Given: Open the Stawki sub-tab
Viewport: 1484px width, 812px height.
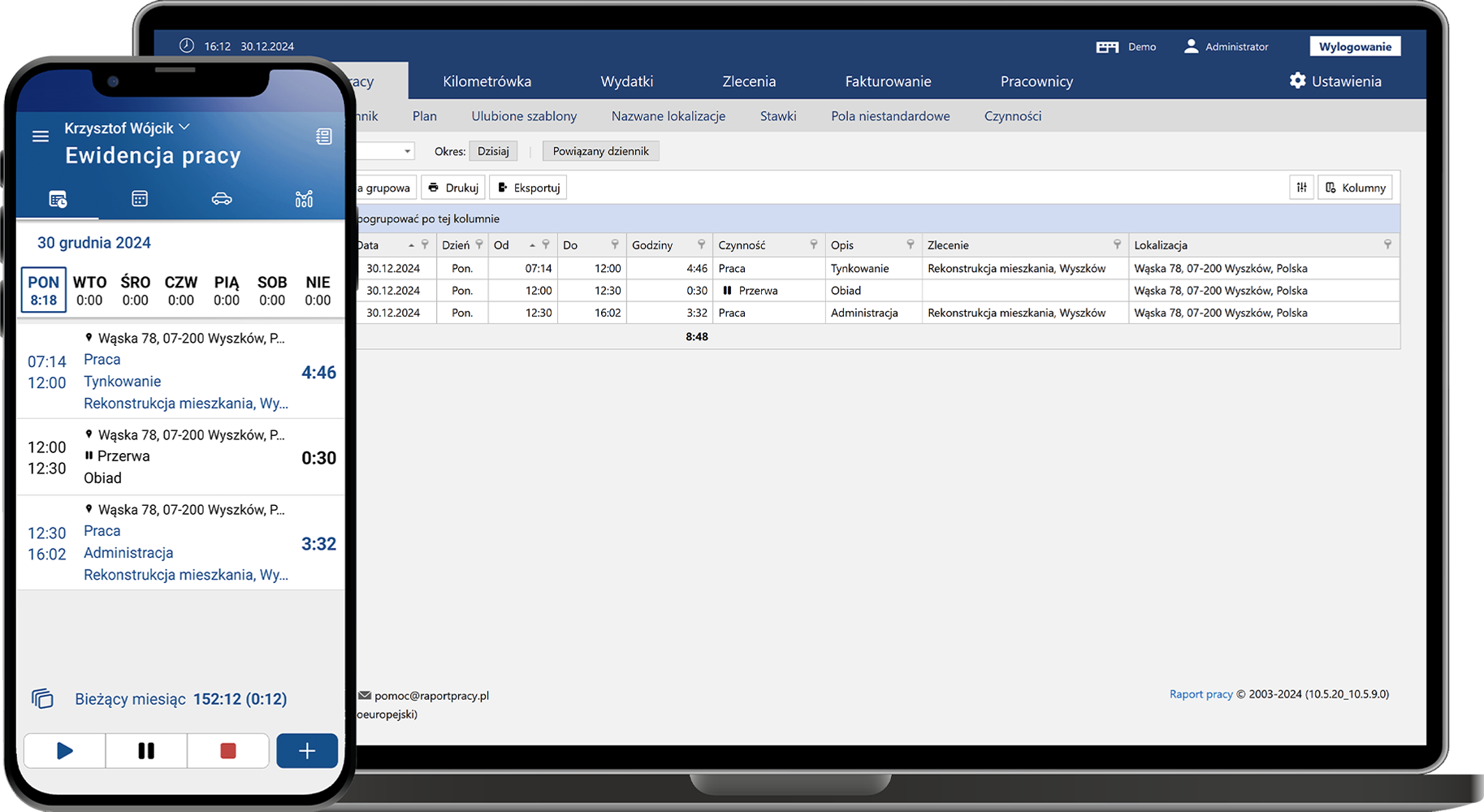Looking at the screenshot, I should (x=777, y=115).
